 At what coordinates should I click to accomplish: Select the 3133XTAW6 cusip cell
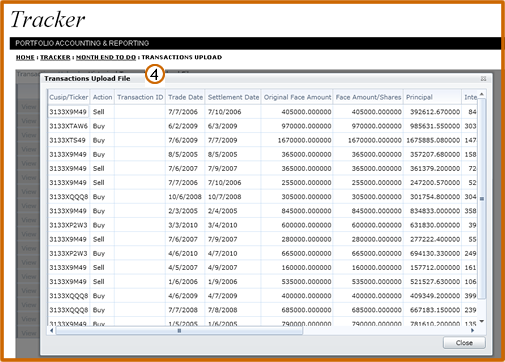pos(69,126)
